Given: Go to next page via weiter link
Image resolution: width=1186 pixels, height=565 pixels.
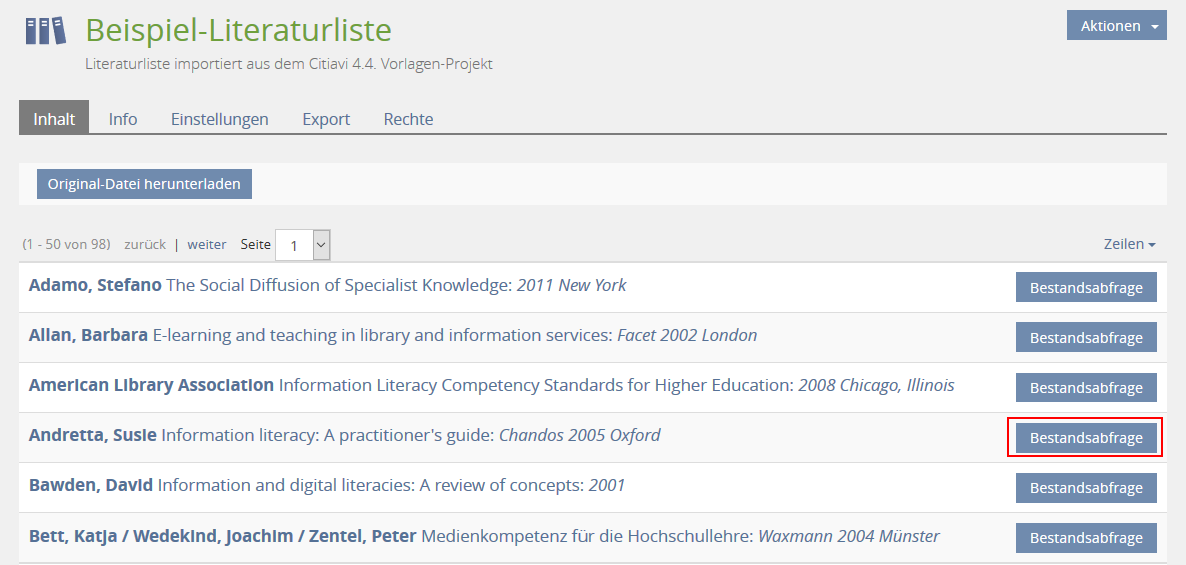Looking at the screenshot, I should 207,244.
